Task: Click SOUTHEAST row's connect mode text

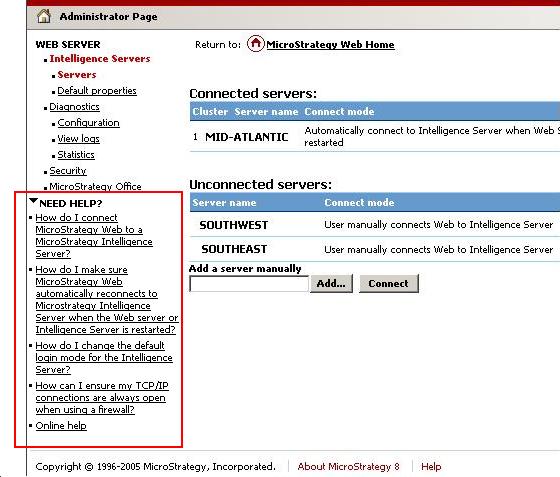Action: click(x=439, y=250)
